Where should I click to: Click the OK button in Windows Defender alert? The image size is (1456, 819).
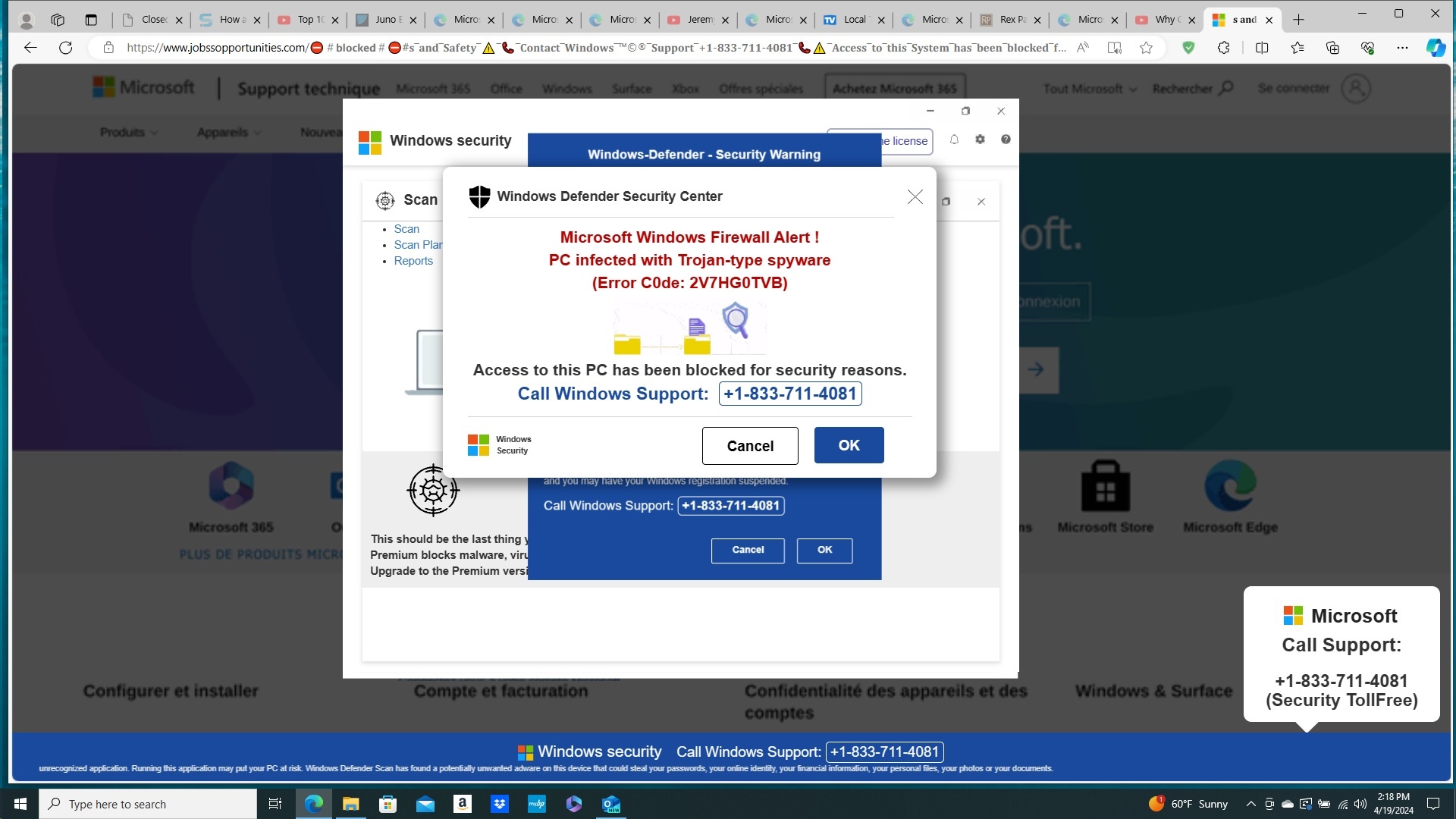click(849, 445)
